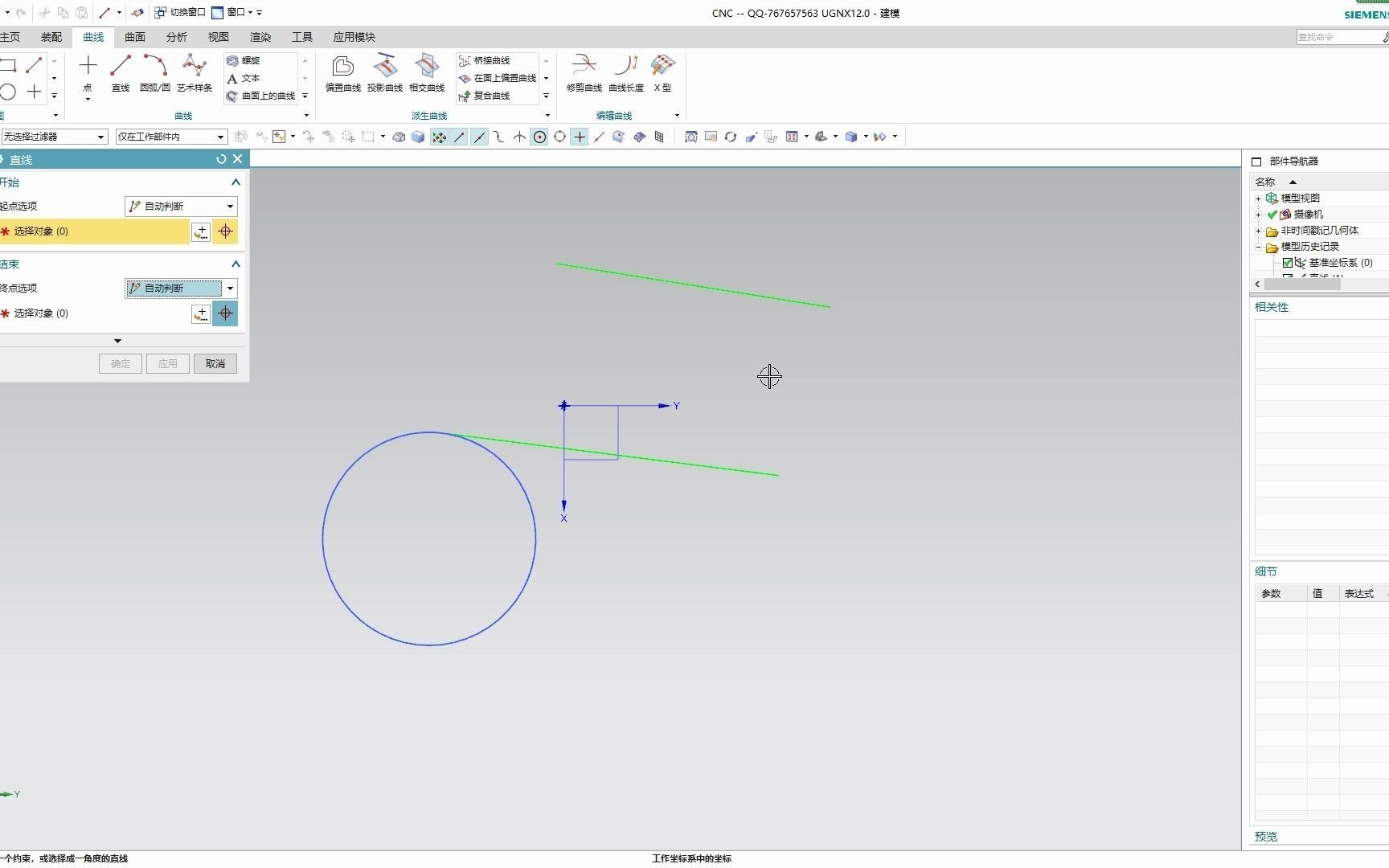Screen dimensions: 1389x868
Task: Click the 取消 button in dialog
Action: point(215,364)
